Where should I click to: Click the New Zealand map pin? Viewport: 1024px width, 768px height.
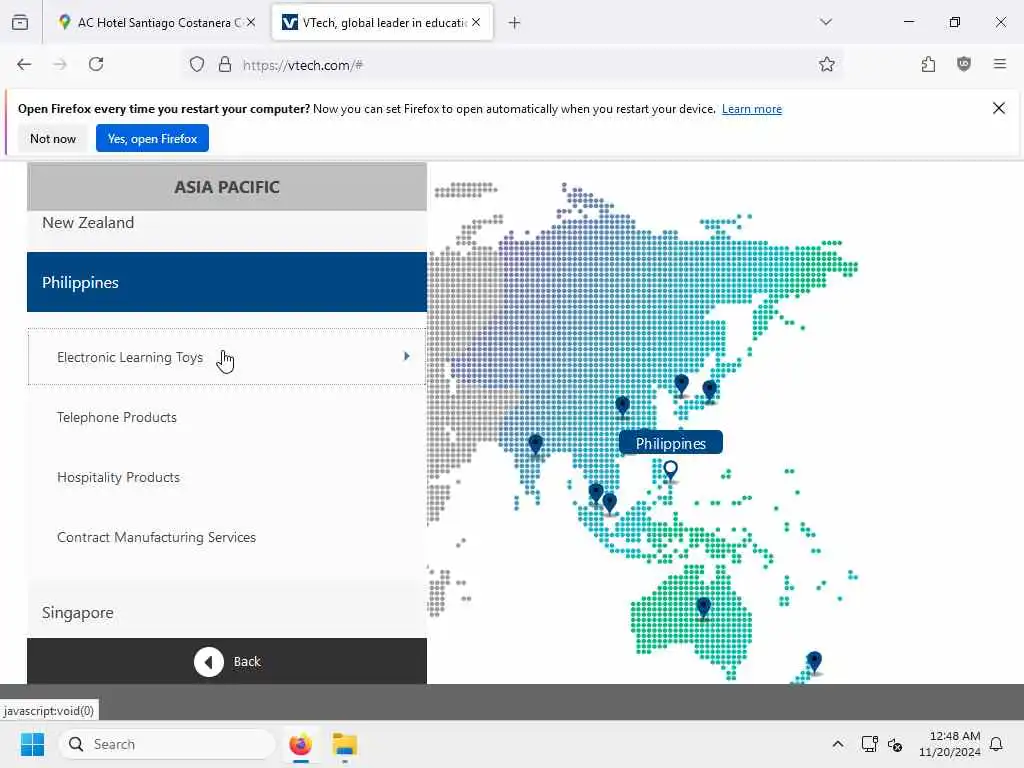(x=814, y=661)
